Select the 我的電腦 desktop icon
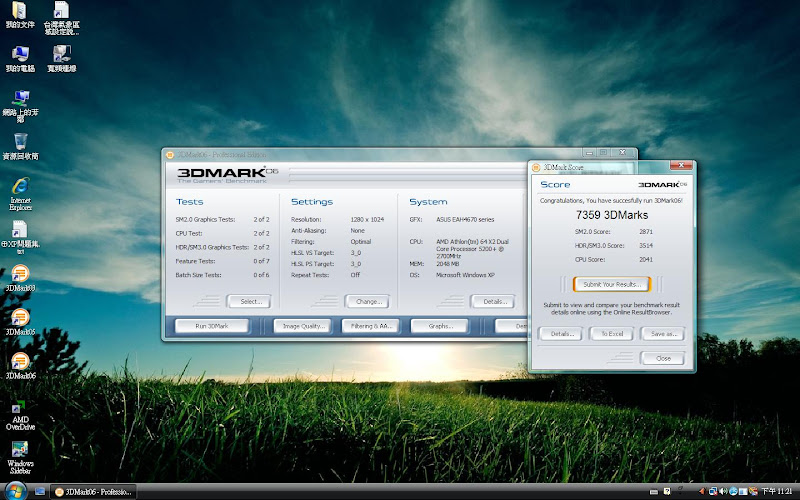 (x=20, y=59)
